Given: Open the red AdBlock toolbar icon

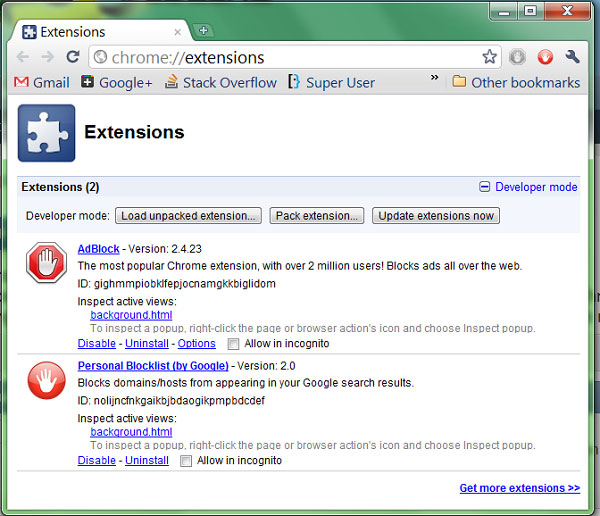Looking at the screenshot, I should tap(545, 57).
